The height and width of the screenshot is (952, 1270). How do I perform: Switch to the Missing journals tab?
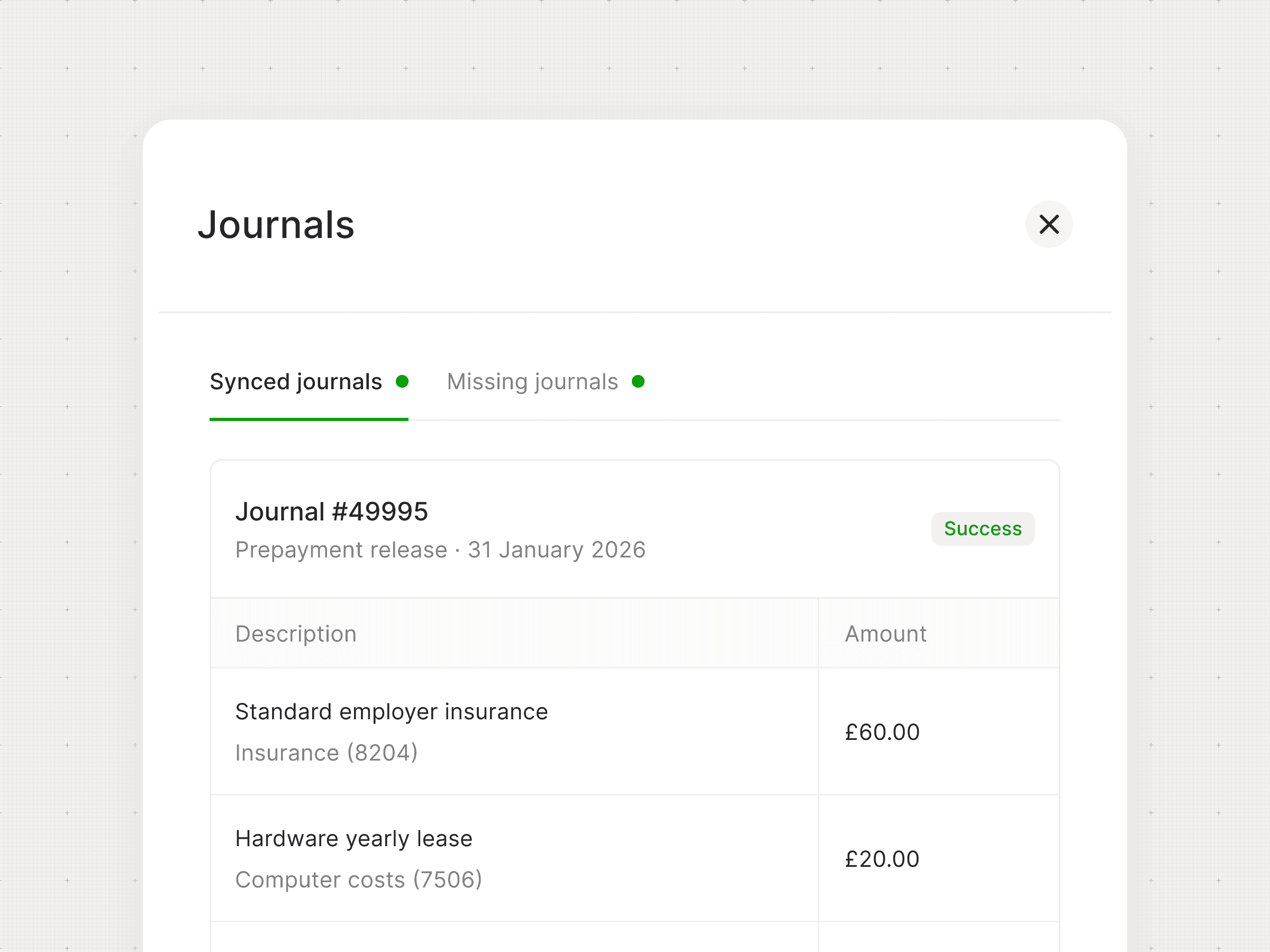(546, 382)
